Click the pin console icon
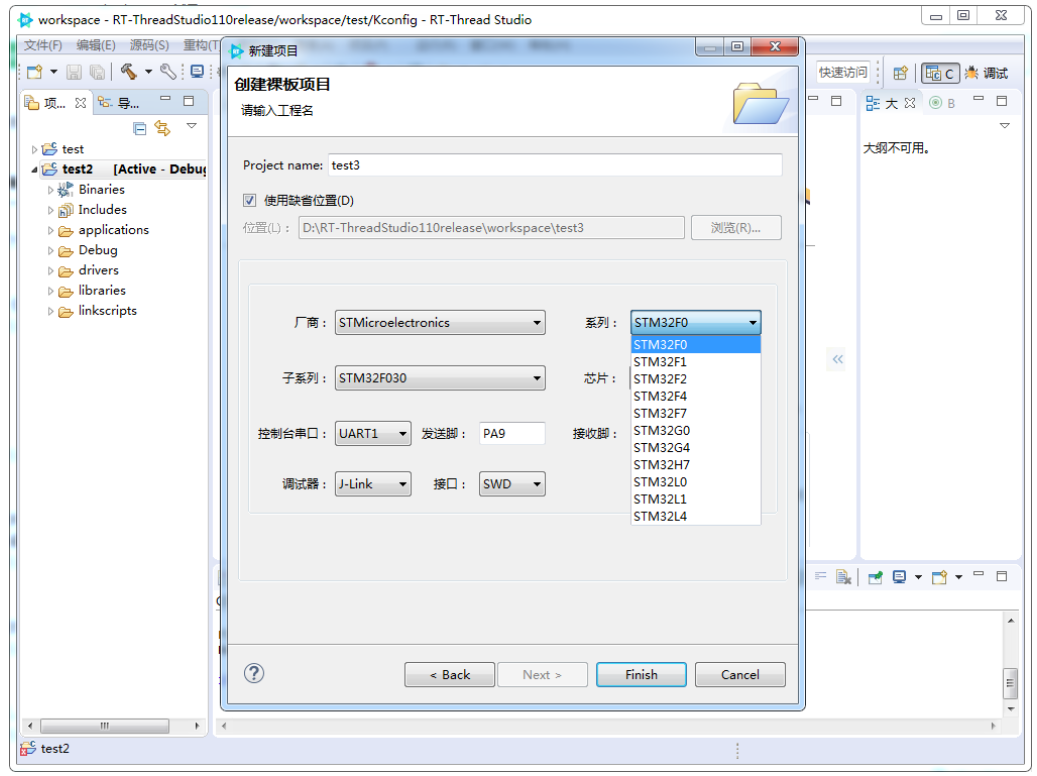Screen dimensions: 1037x776 click(x=875, y=578)
